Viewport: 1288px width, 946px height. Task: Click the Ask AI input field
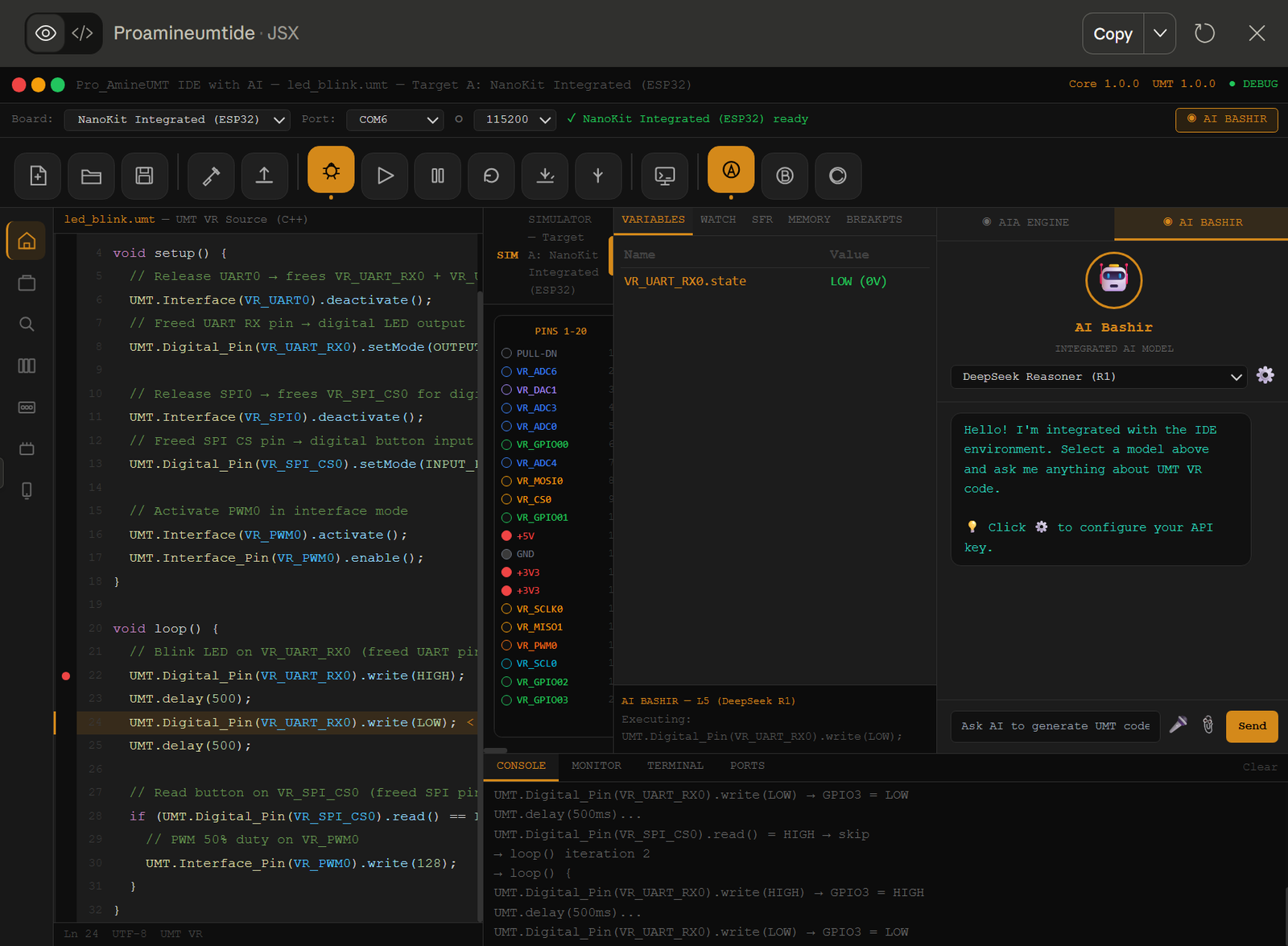[x=1055, y=726]
